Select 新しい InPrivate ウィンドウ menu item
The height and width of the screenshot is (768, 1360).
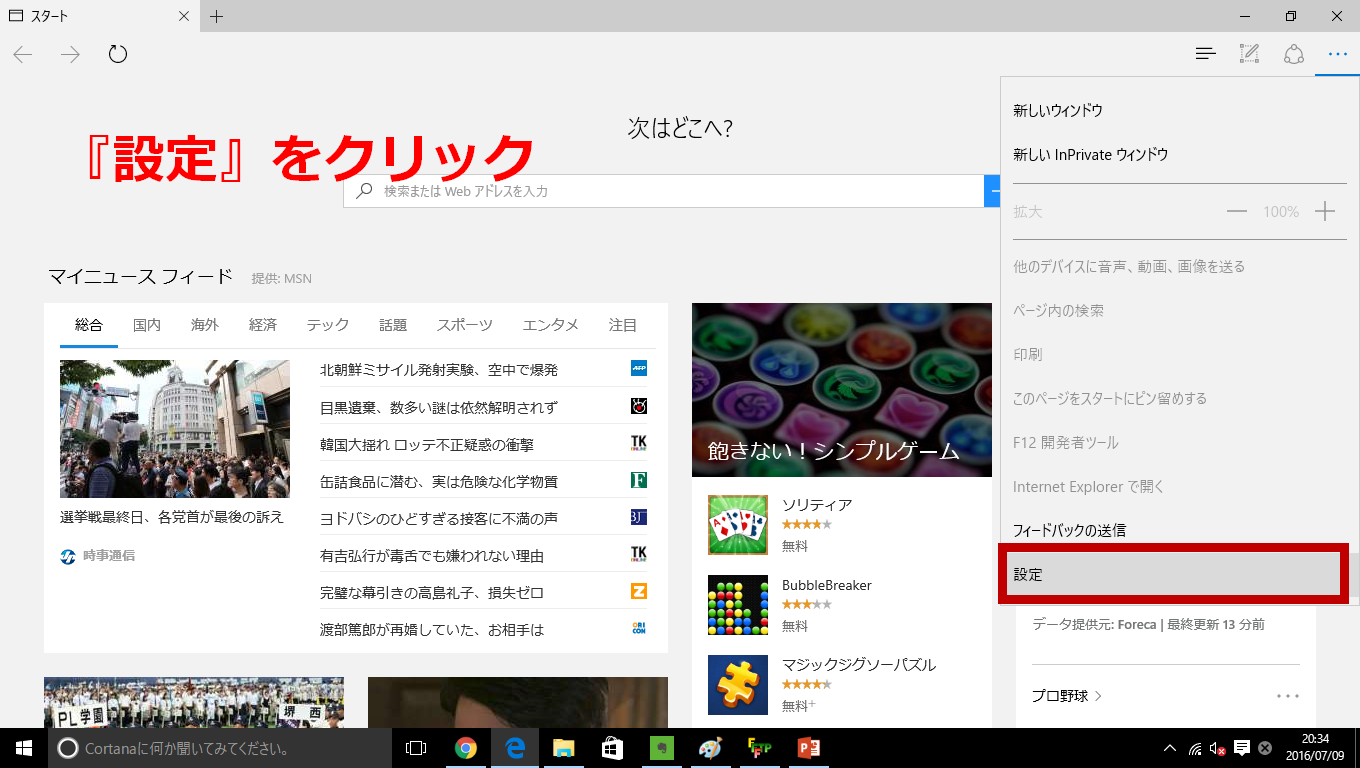(x=1180, y=154)
